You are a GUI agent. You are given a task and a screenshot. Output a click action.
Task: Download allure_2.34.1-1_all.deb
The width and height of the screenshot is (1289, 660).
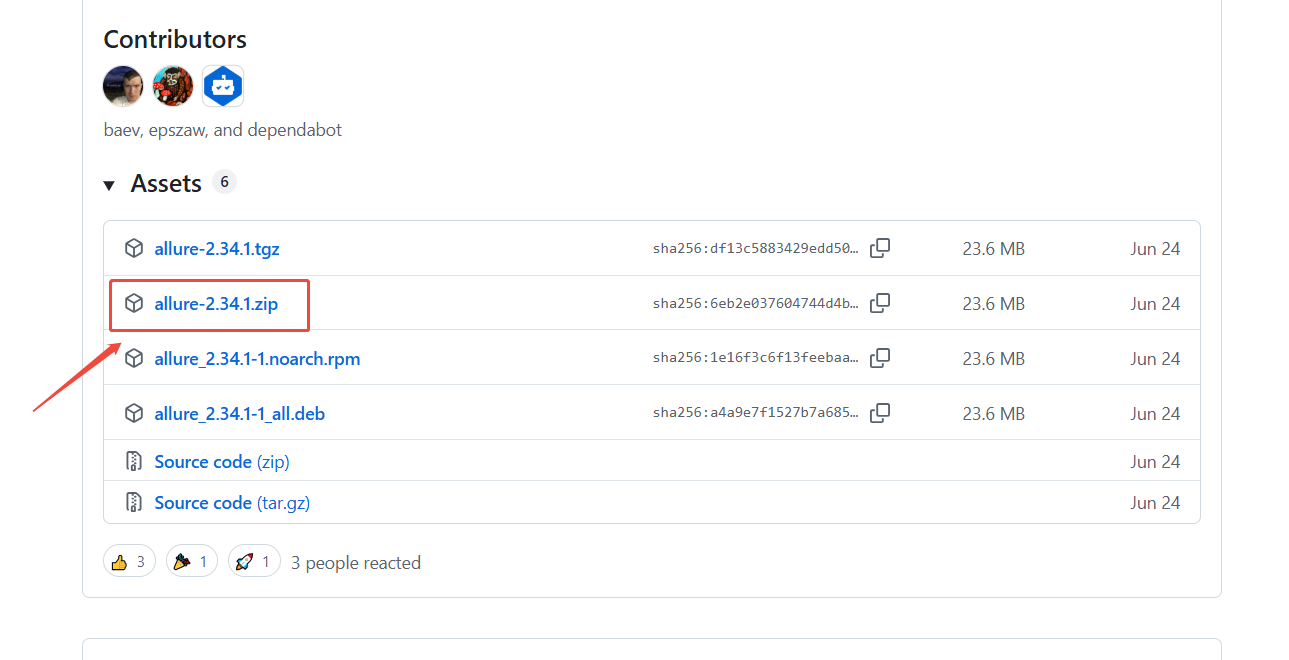pyautogui.click(x=239, y=414)
